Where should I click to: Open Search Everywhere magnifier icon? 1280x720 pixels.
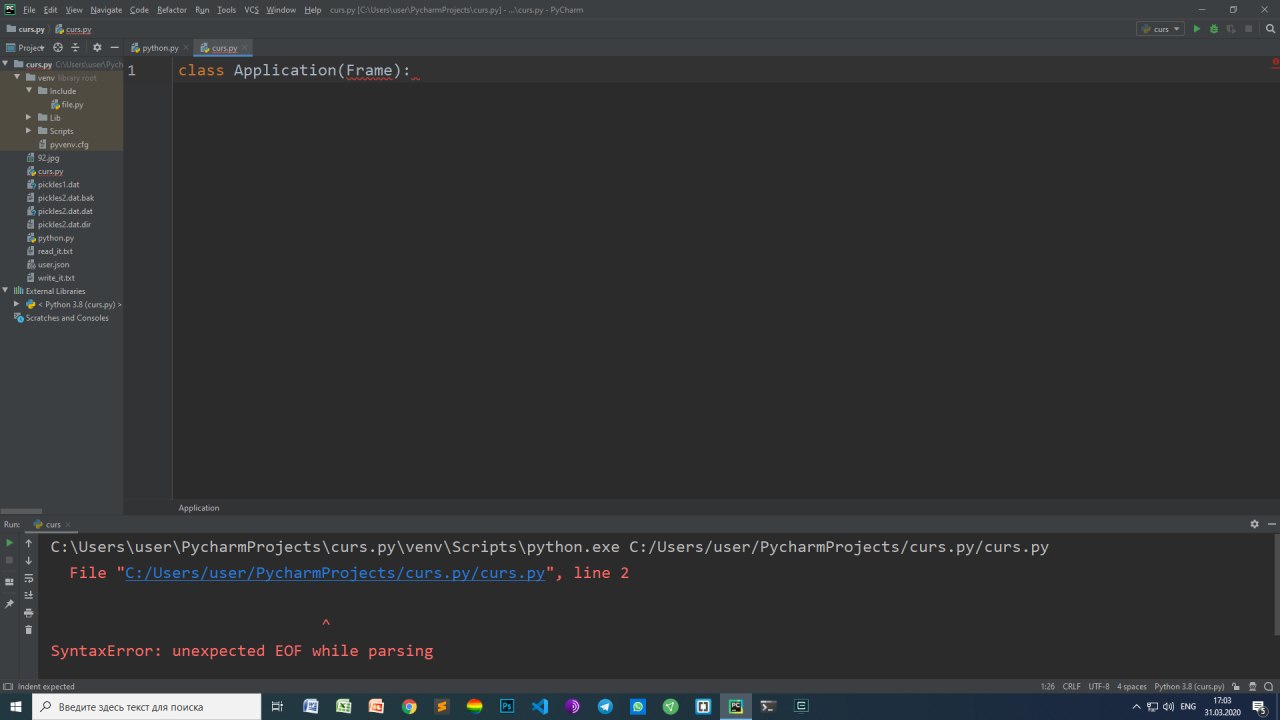pyautogui.click(x=1268, y=29)
